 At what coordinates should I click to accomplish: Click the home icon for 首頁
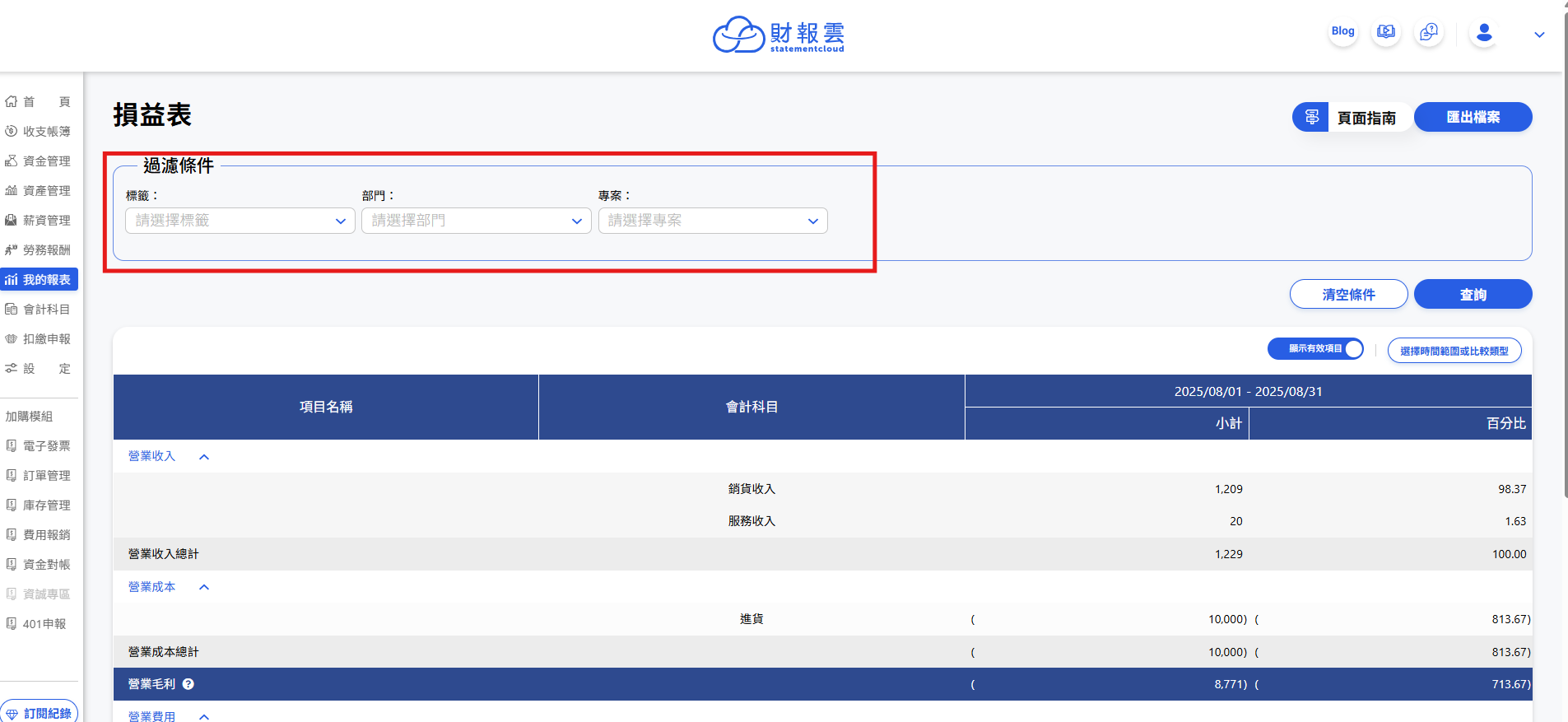[12, 102]
